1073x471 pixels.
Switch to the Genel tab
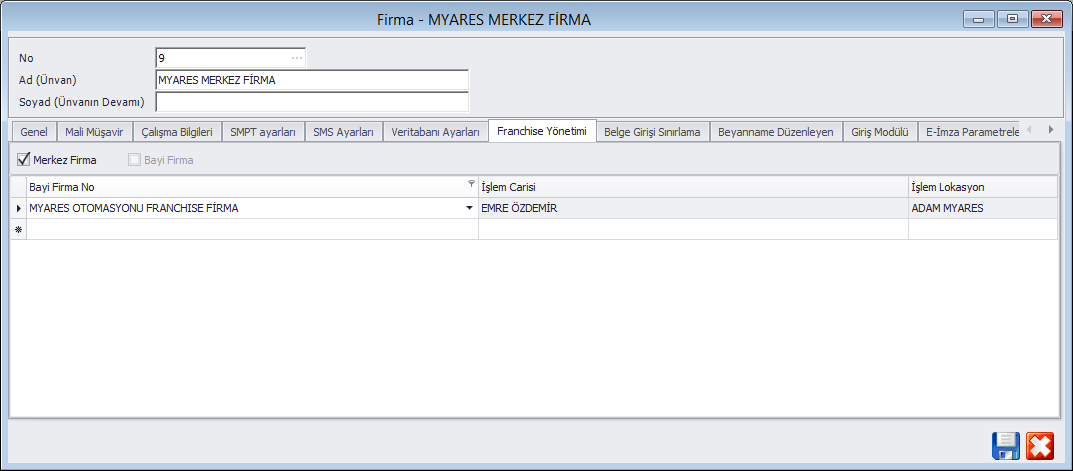coord(34,132)
